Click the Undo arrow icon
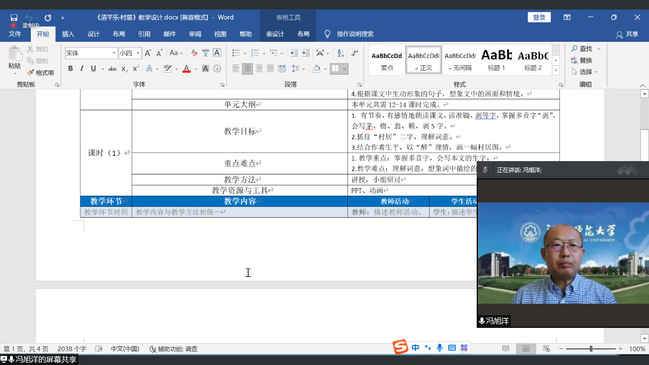Screen dimensions: 649x365 [29, 17]
